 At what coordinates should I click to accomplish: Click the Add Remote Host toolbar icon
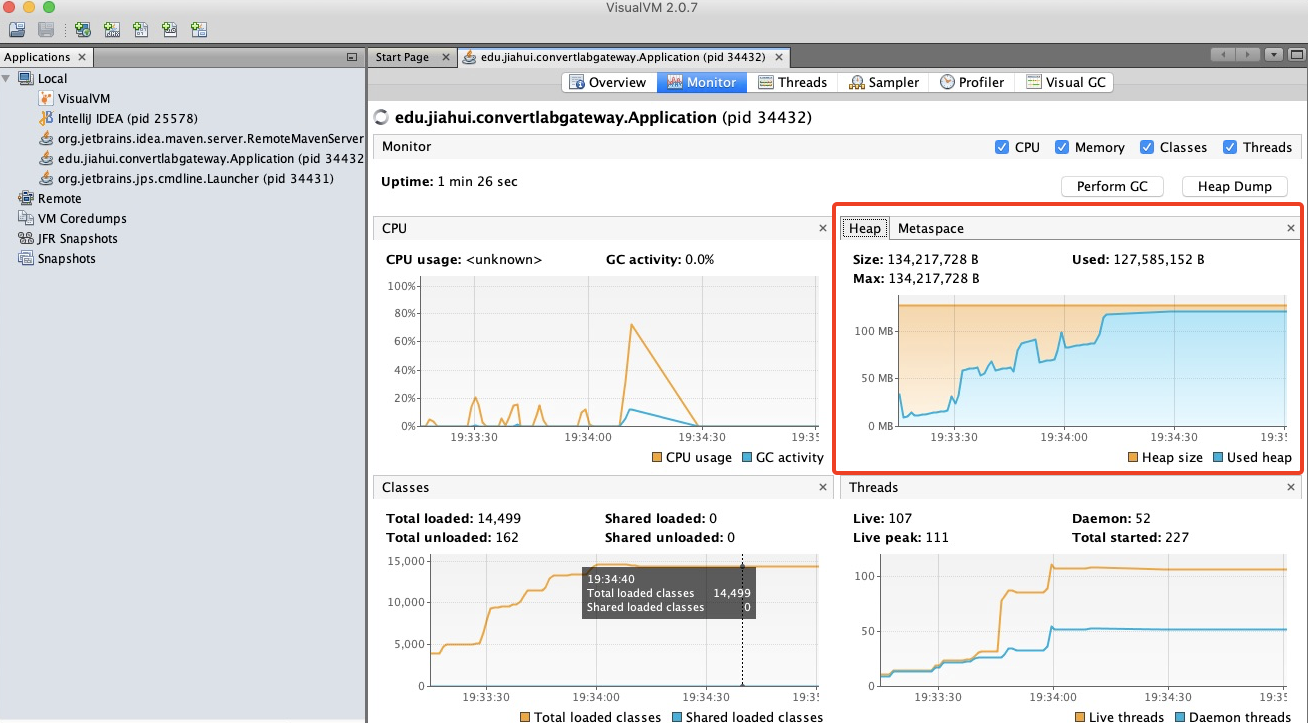[x=83, y=30]
